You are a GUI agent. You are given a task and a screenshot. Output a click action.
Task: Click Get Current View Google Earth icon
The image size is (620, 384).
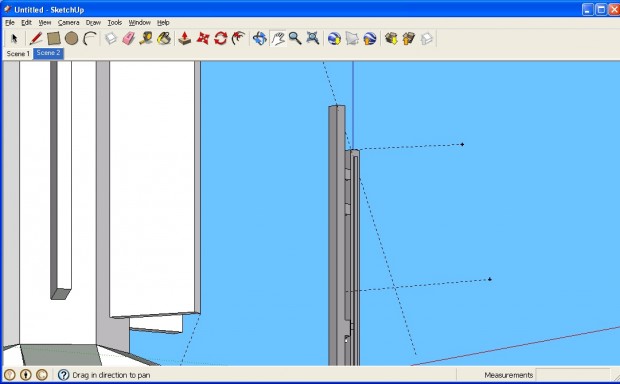tap(334, 38)
